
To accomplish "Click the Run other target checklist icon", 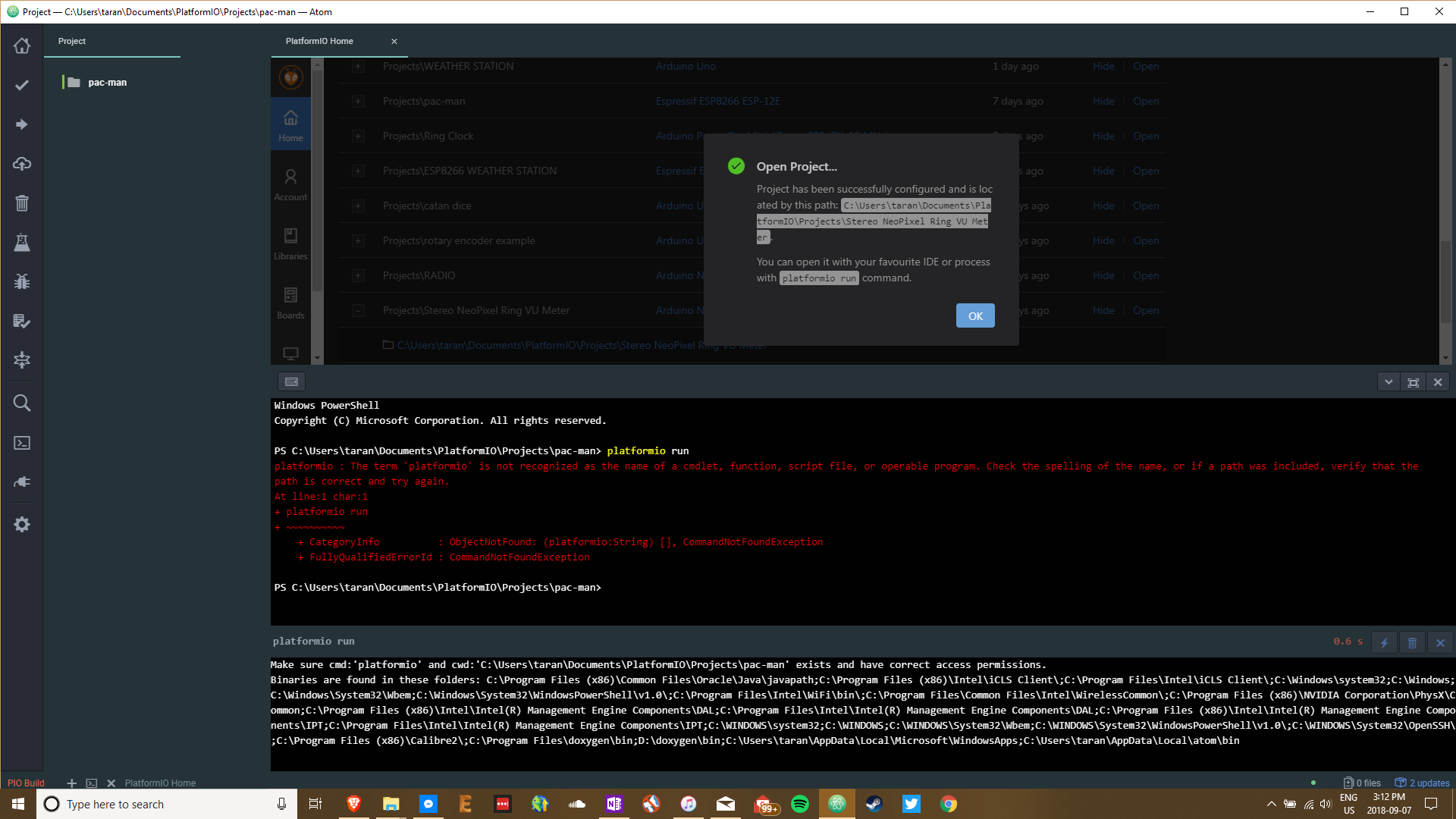I will pyautogui.click(x=22, y=321).
